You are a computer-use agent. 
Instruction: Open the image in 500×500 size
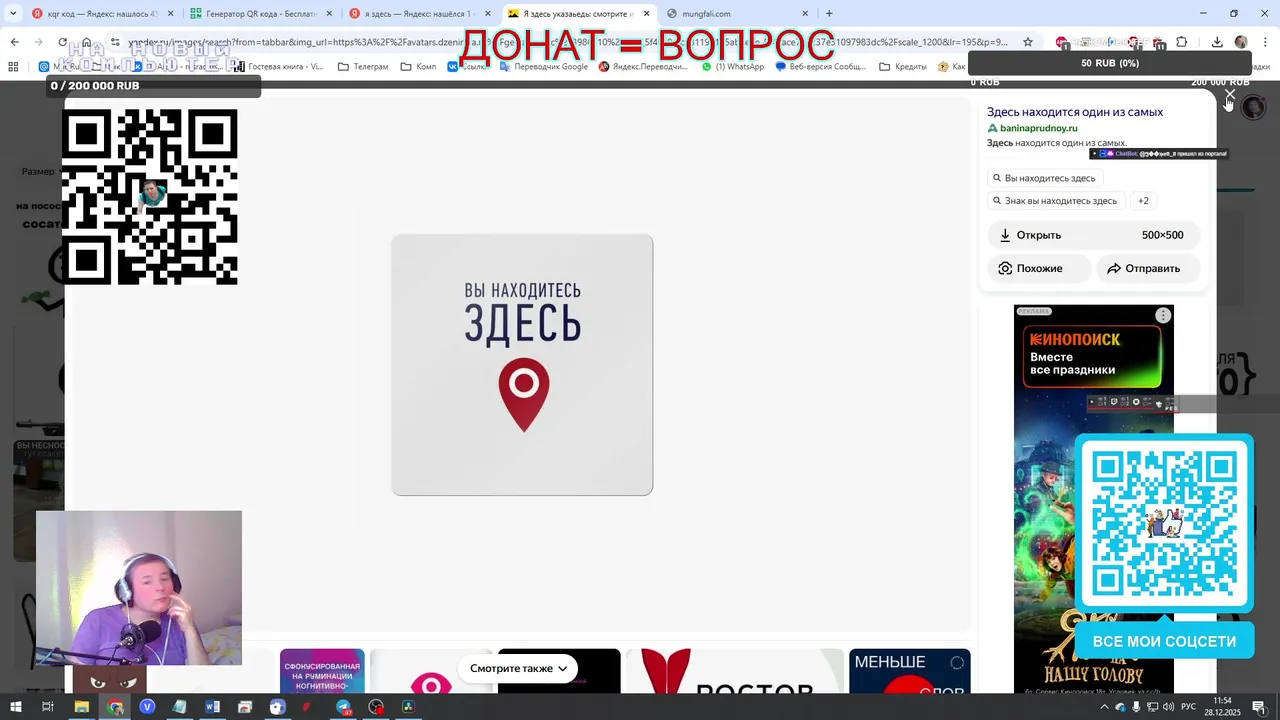click(x=1093, y=235)
